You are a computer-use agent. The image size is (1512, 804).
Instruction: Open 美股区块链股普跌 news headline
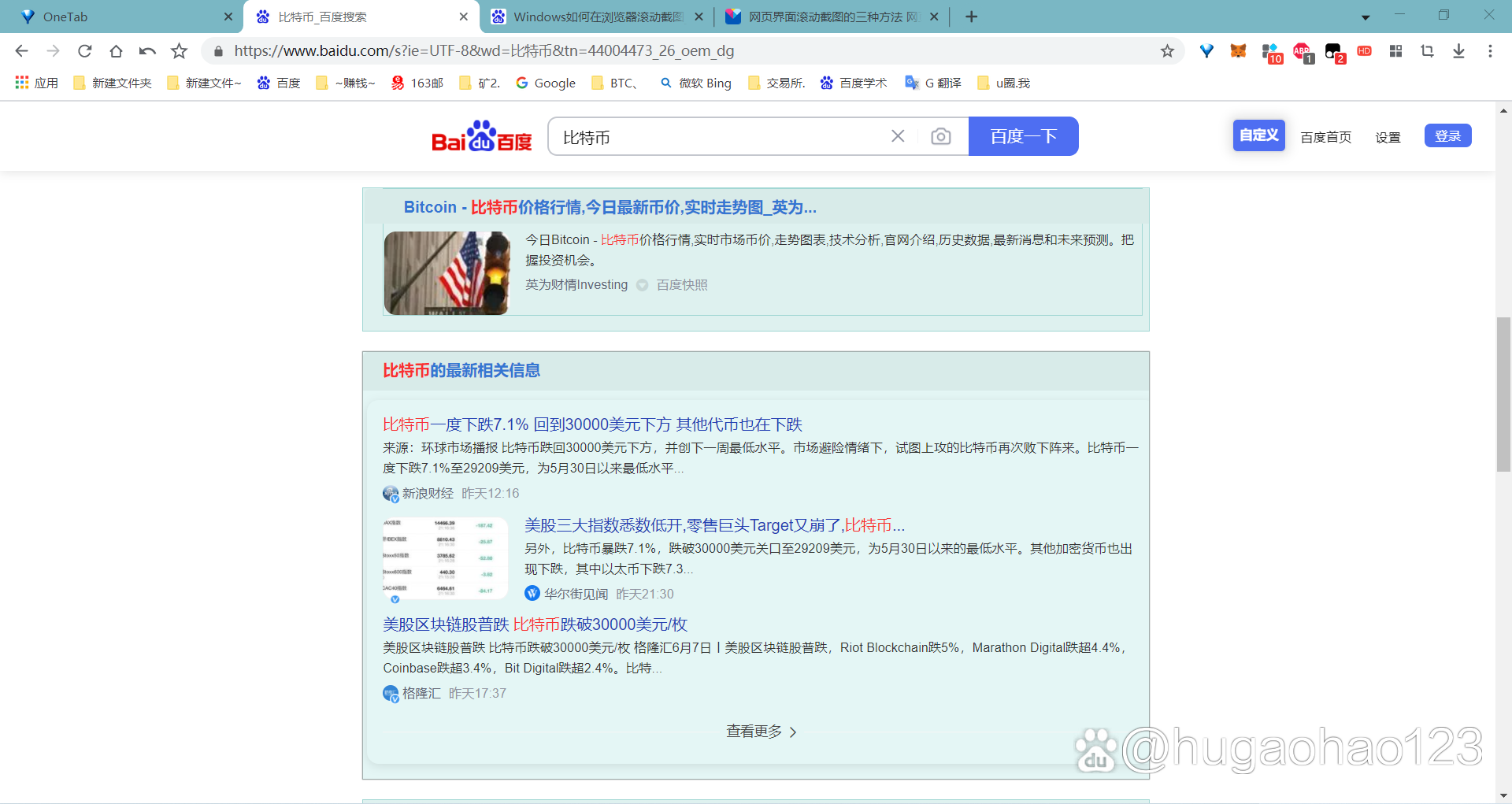[535, 624]
